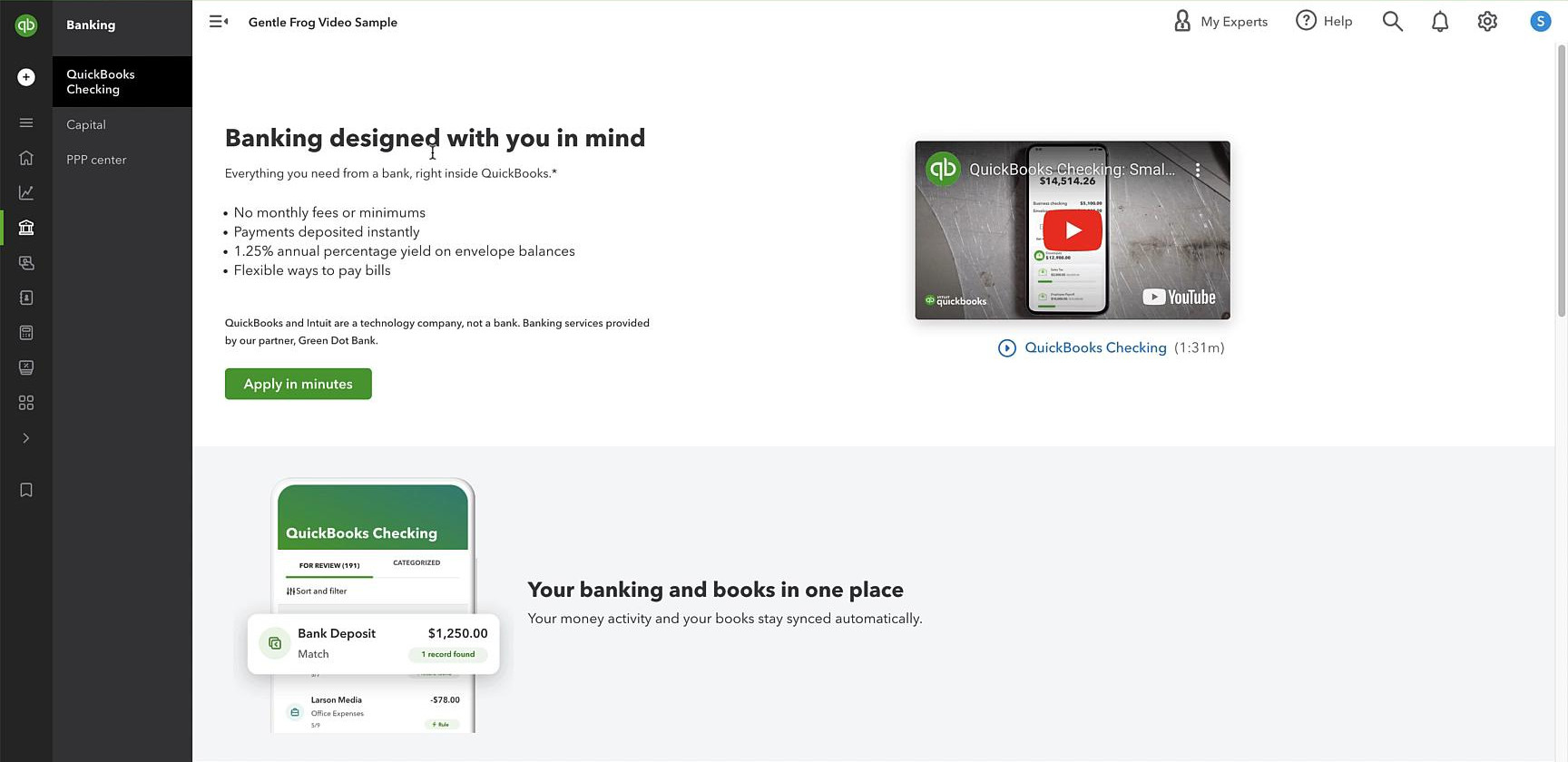Open PPP center in Banking menu
The image size is (1568, 762).
pyautogui.click(x=122, y=160)
